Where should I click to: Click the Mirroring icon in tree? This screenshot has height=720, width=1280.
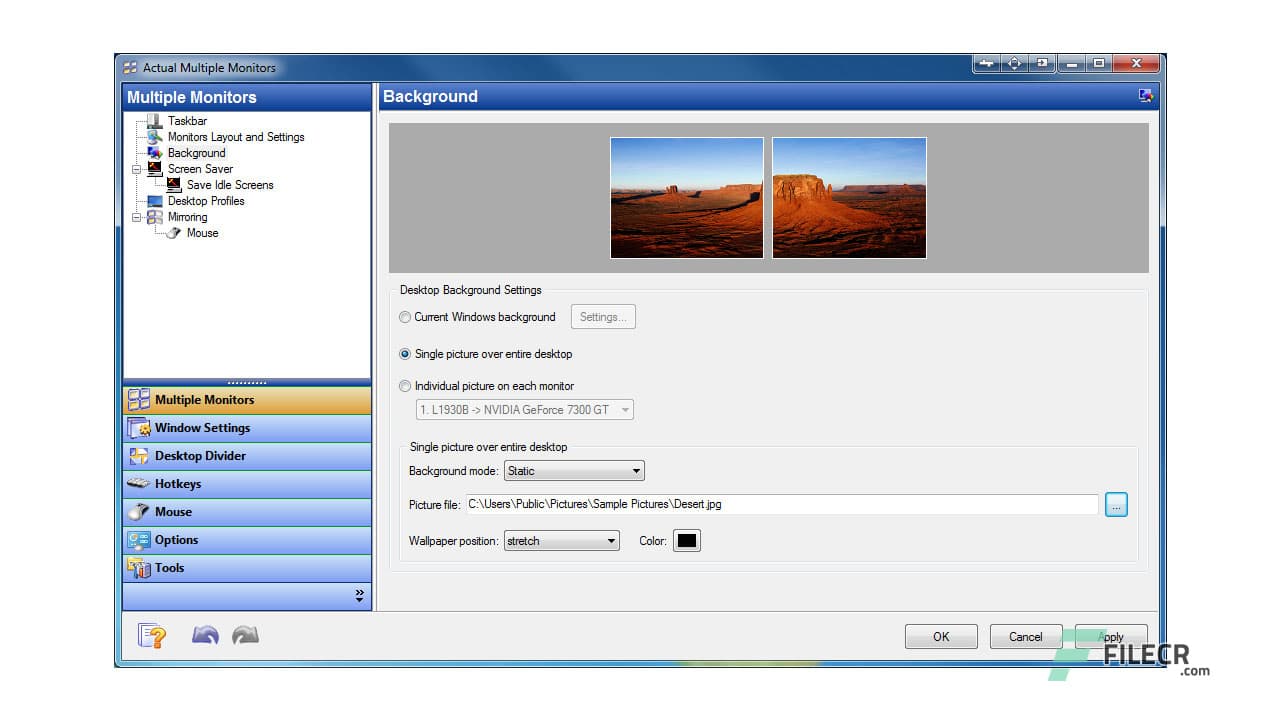pos(154,217)
